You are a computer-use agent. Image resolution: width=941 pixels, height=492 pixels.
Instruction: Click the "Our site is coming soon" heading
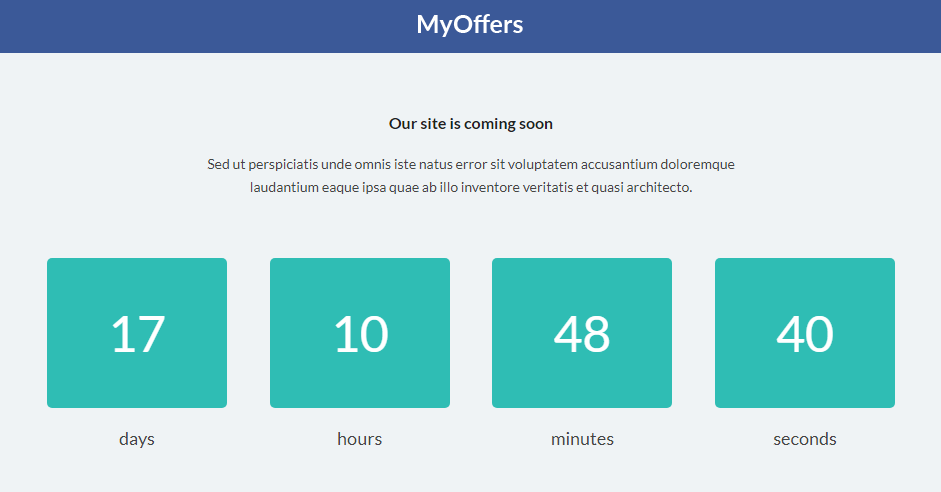tap(470, 124)
